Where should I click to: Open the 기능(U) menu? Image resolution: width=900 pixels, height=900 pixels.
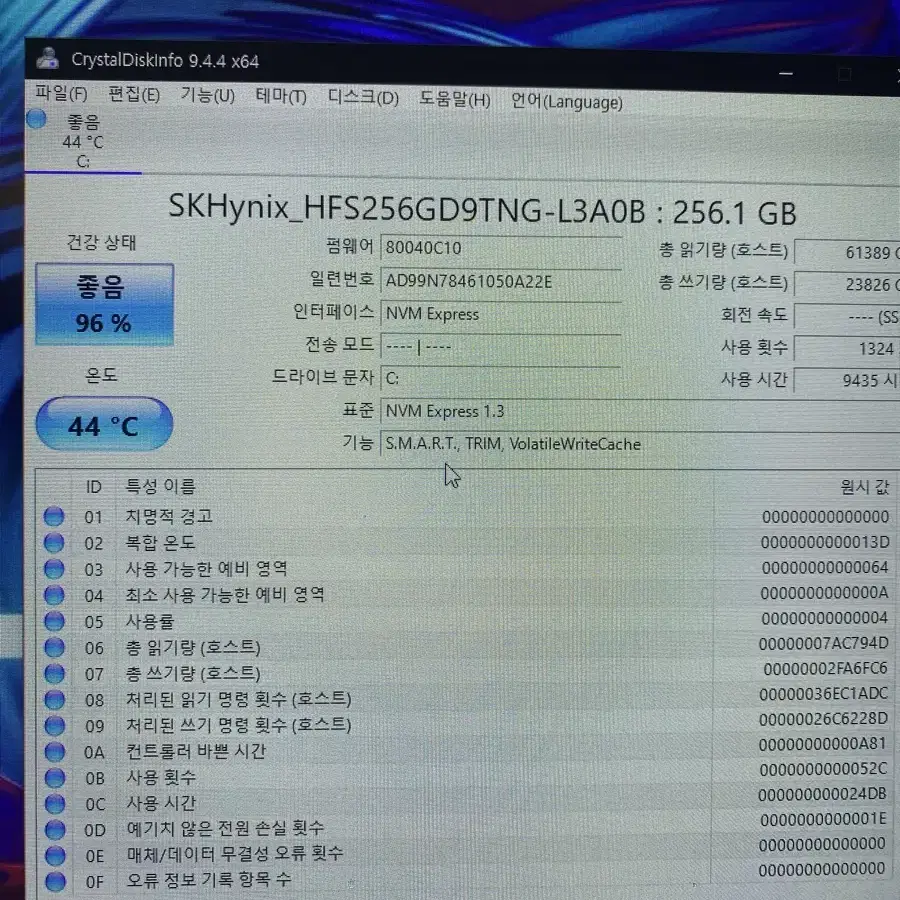[208, 95]
